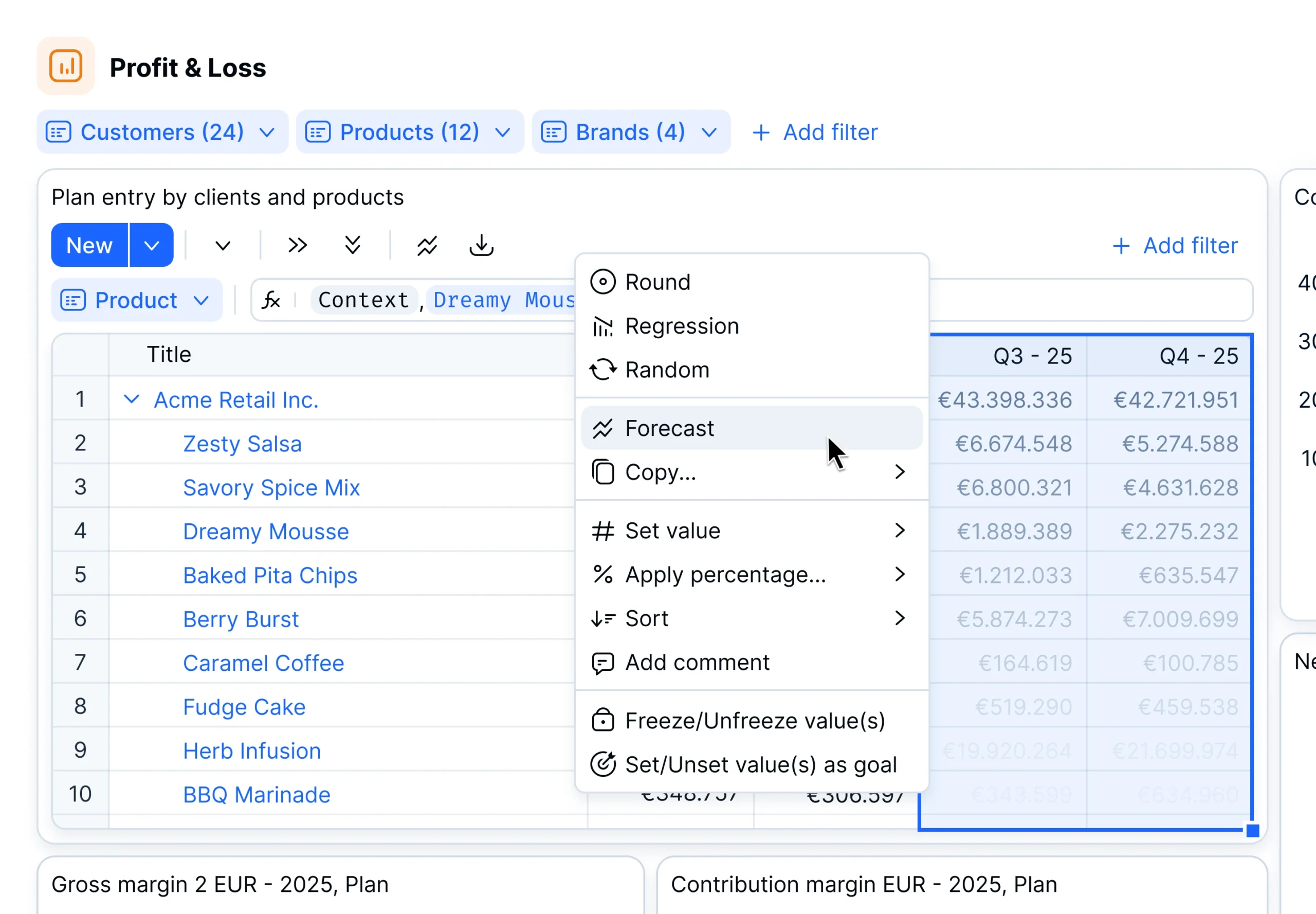Screen dimensions: 1316x914
Task: Click the Profit & Loss chart icon
Action: coord(65,66)
